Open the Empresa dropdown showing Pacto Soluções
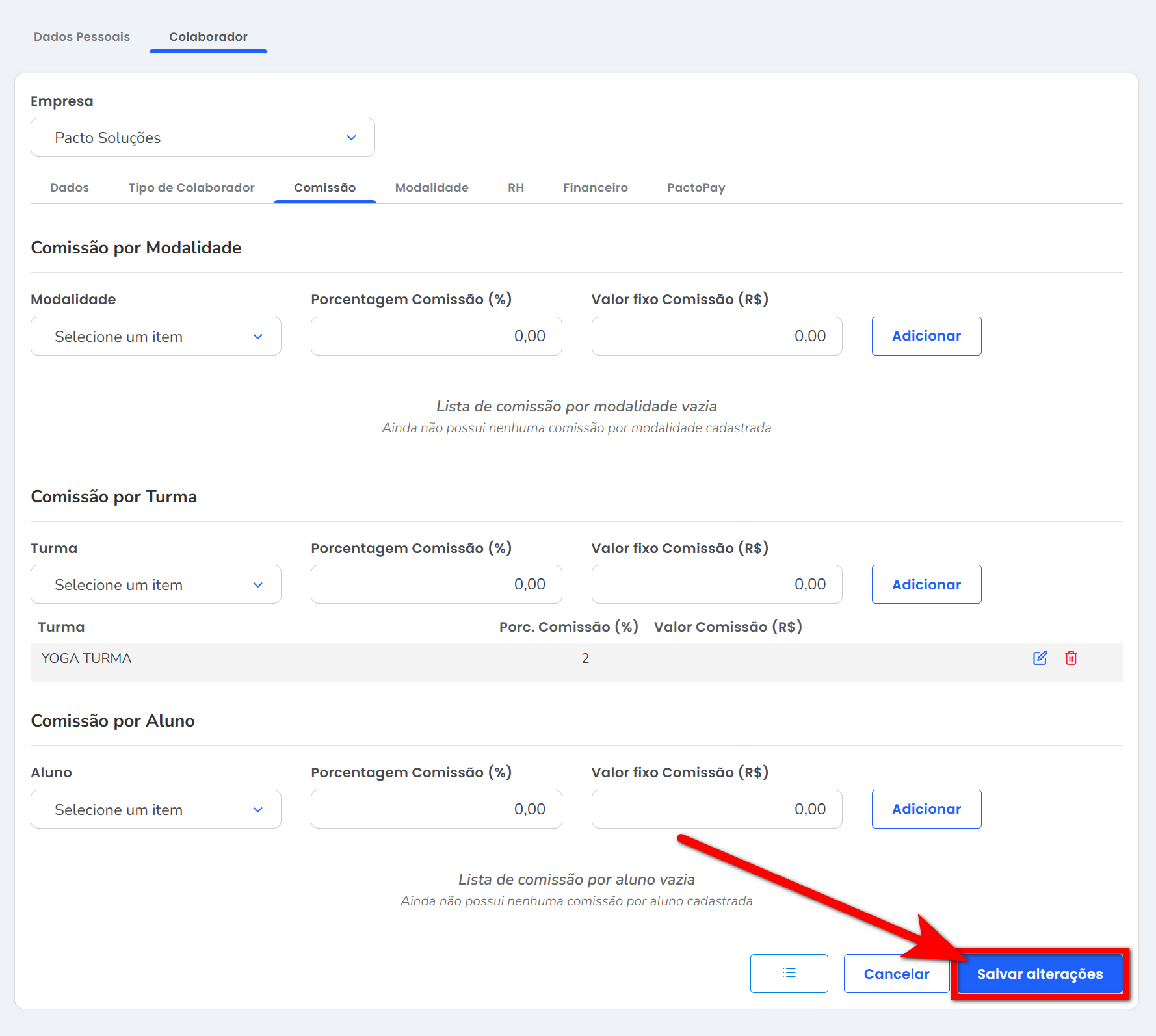1156x1036 pixels. click(x=202, y=137)
